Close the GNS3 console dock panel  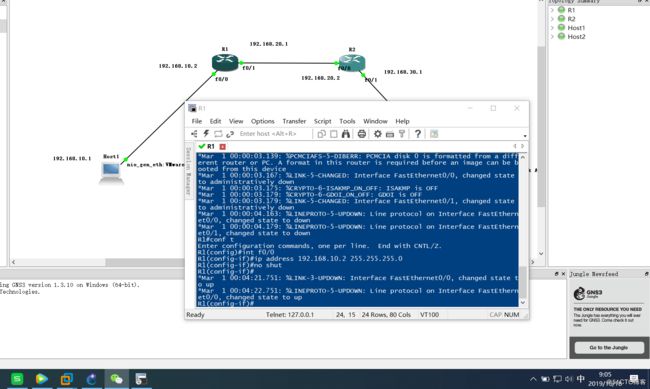(563, 274)
